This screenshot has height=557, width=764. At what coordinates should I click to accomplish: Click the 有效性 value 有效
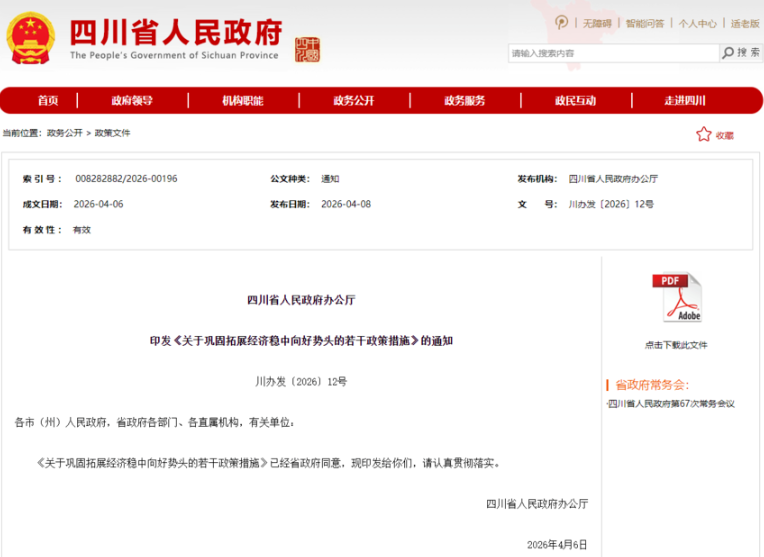82,230
